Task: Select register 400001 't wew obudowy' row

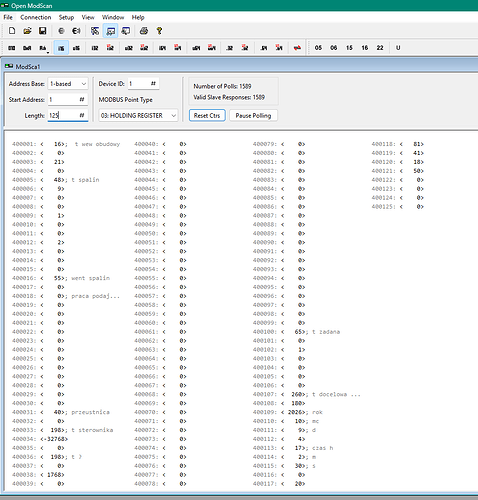Action: click(x=66, y=144)
